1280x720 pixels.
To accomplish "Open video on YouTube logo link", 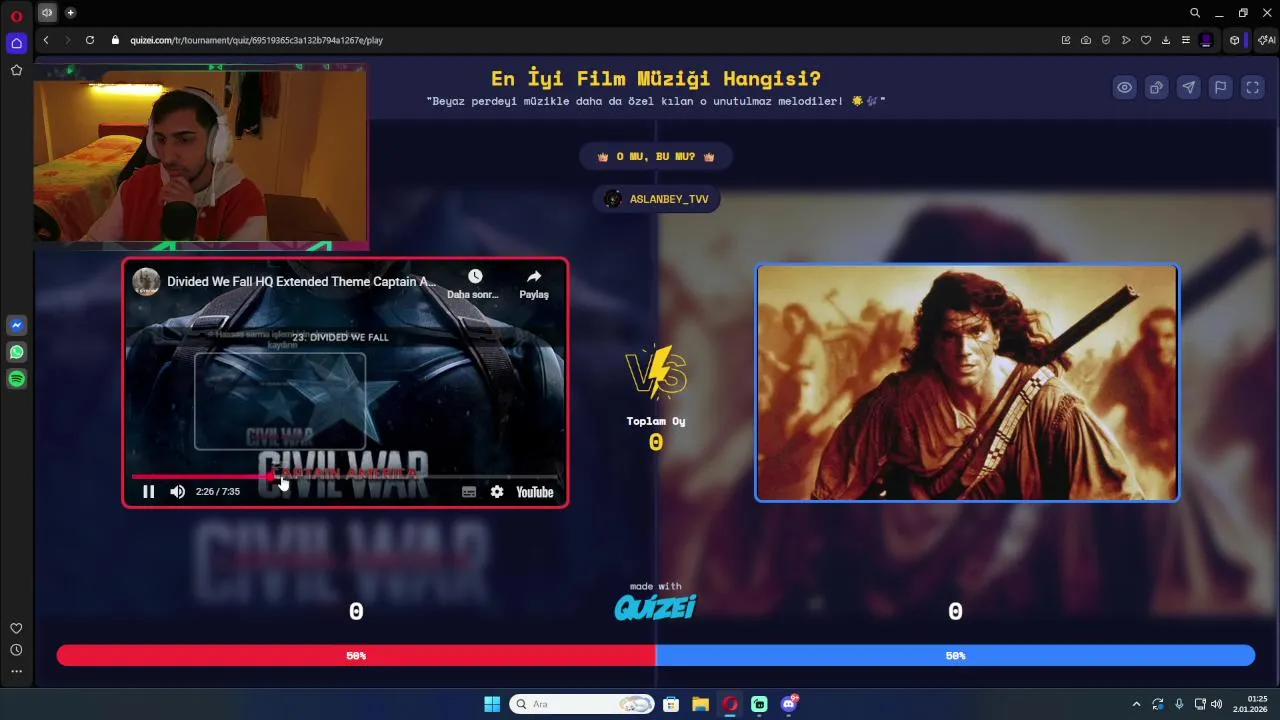I will click(535, 492).
